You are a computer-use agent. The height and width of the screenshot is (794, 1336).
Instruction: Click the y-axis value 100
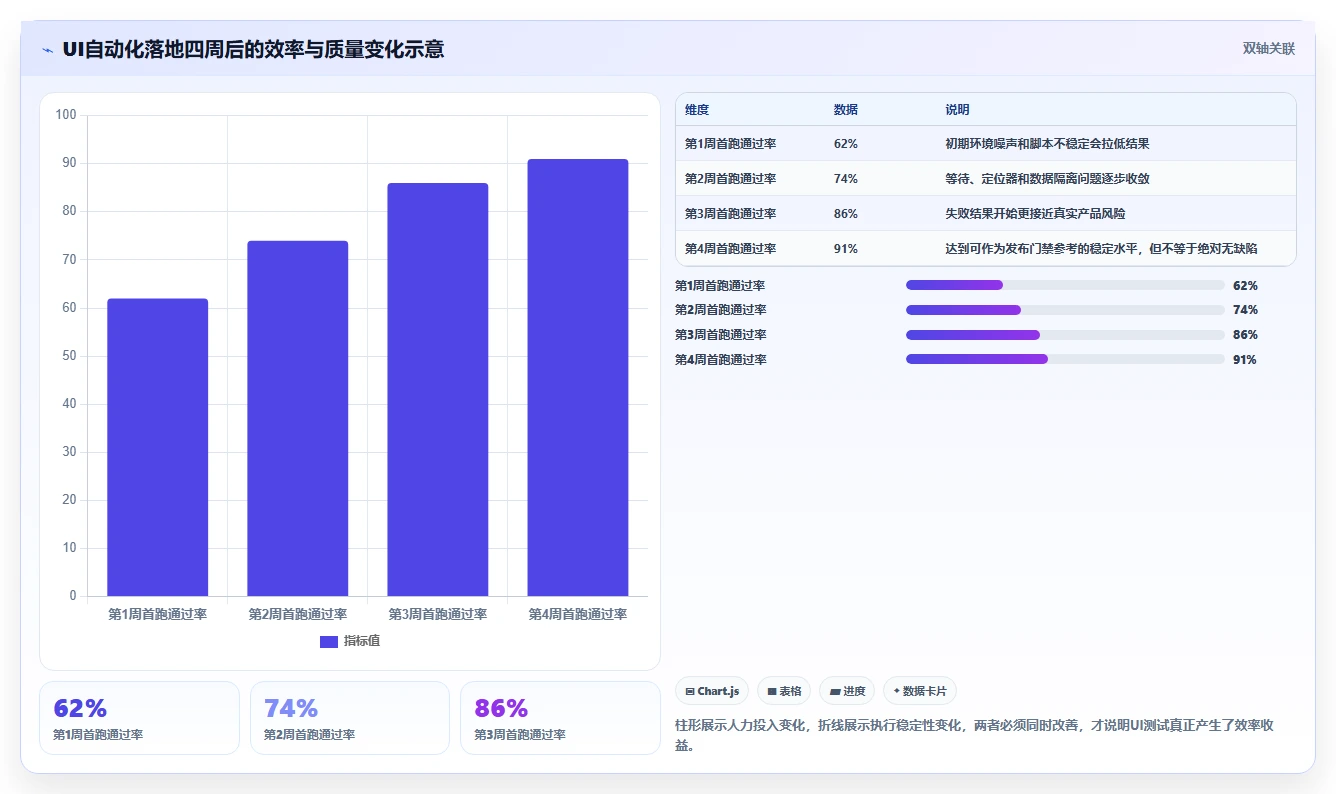pyautogui.click(x=66, y=115)
